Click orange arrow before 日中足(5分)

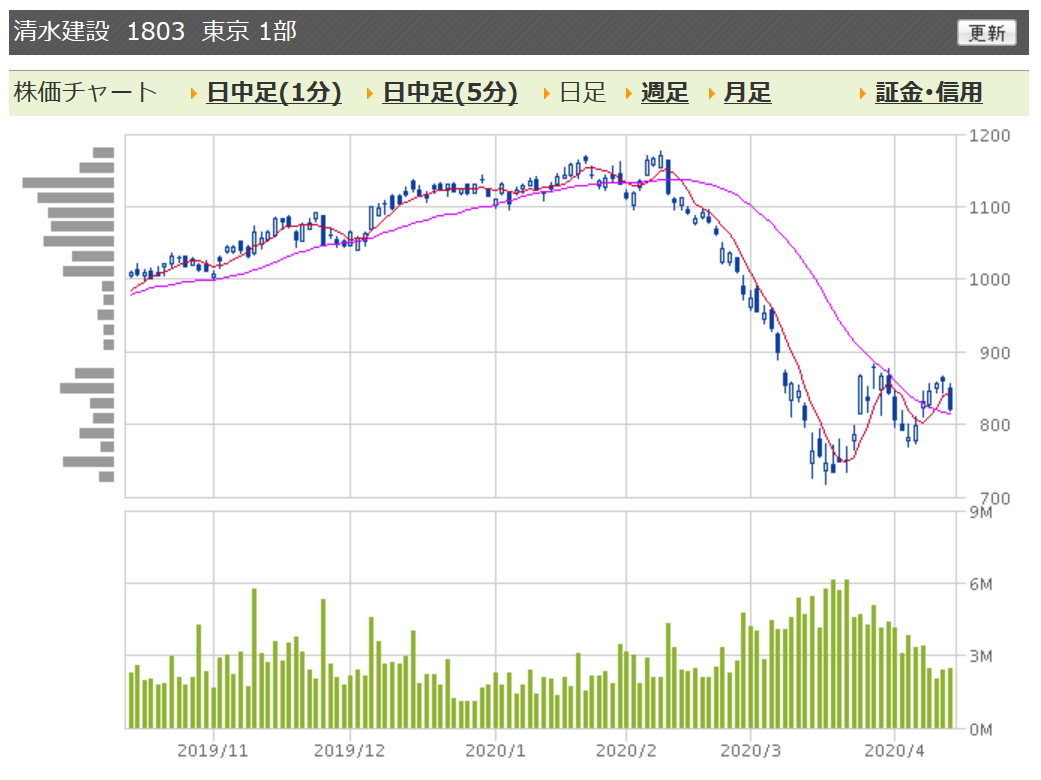pos(370,94)
